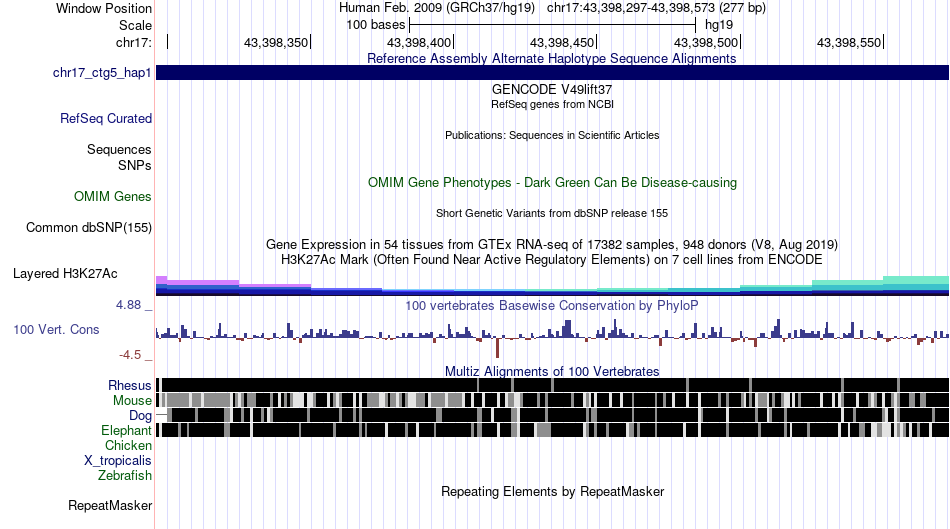Screen dimensions: 950x529
Task: Click the Rhesus alignment block row
Action: point(553,385)
